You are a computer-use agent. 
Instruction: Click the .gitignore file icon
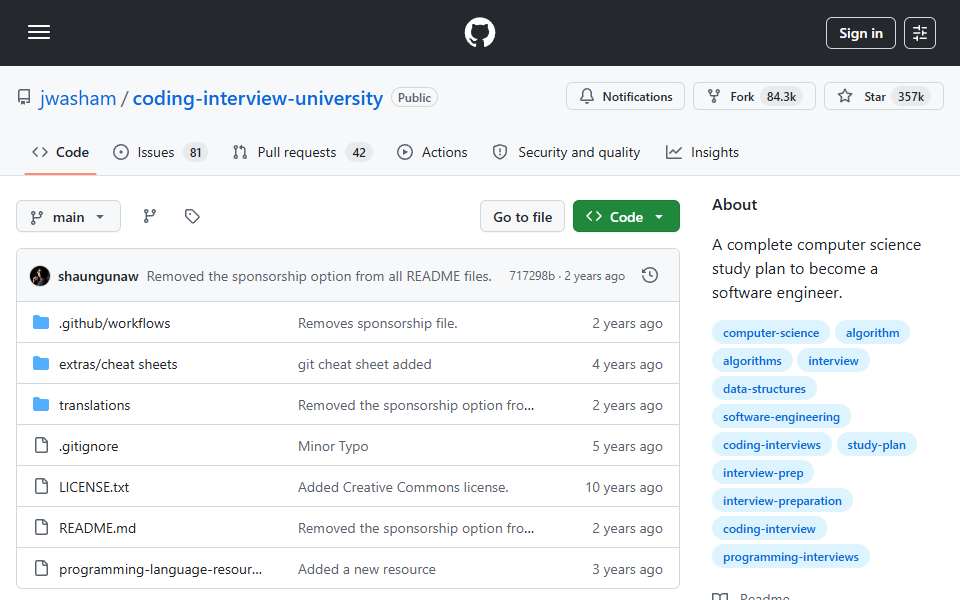pyautogui.click(x=41, y=446)
